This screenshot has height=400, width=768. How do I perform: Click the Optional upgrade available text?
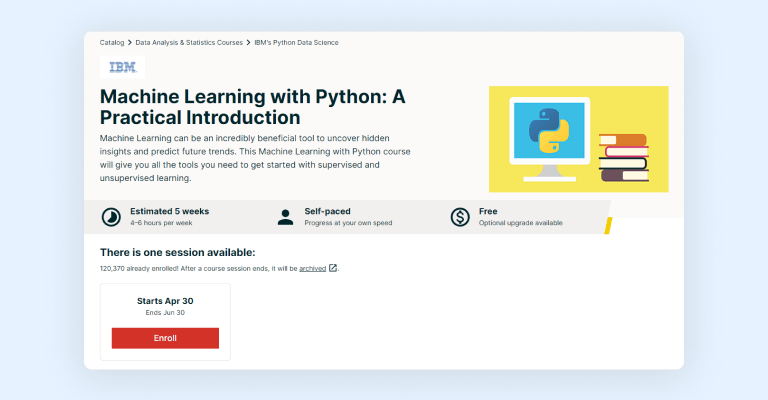520,223
